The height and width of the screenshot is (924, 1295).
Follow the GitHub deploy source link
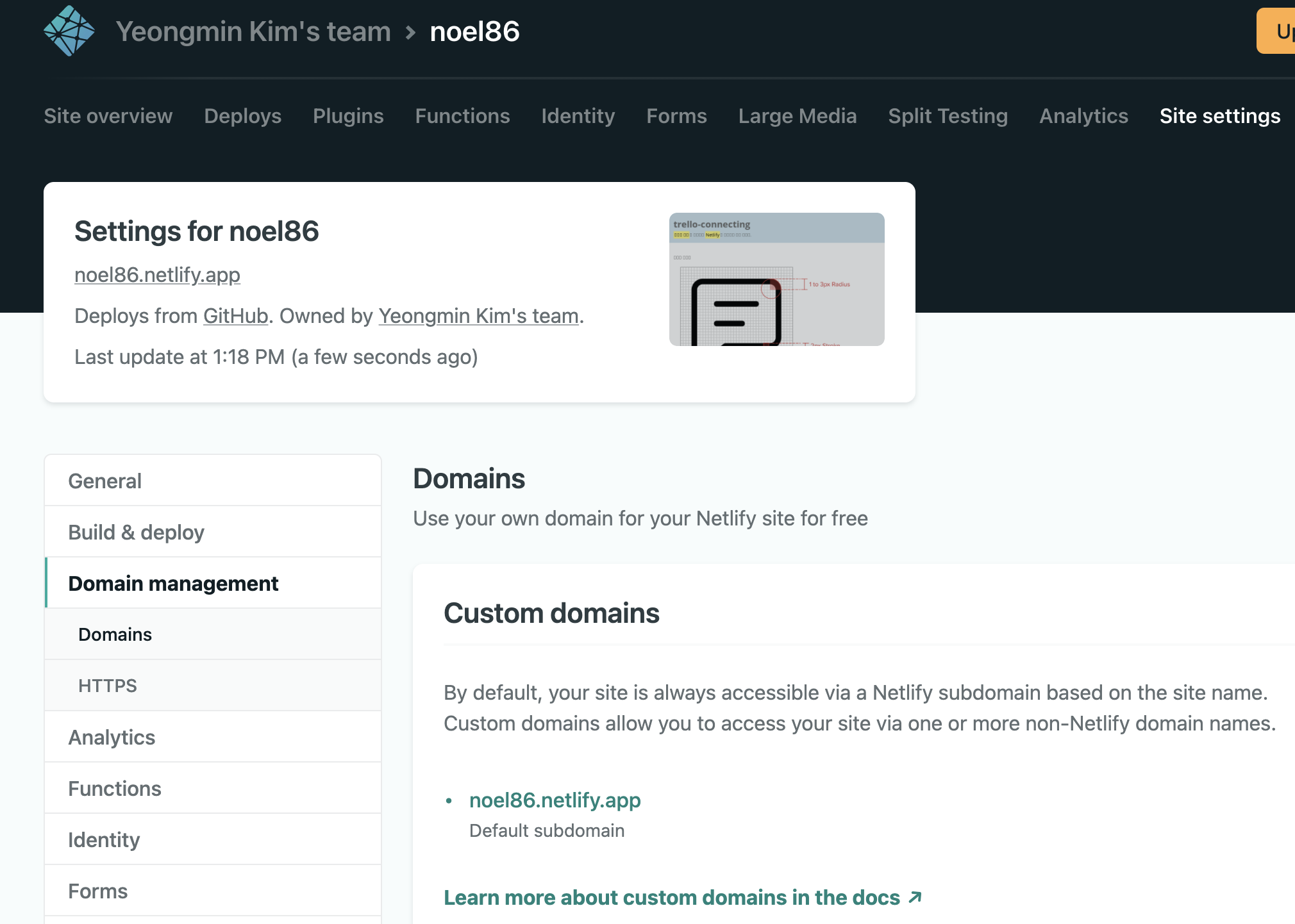click(235, 316)
